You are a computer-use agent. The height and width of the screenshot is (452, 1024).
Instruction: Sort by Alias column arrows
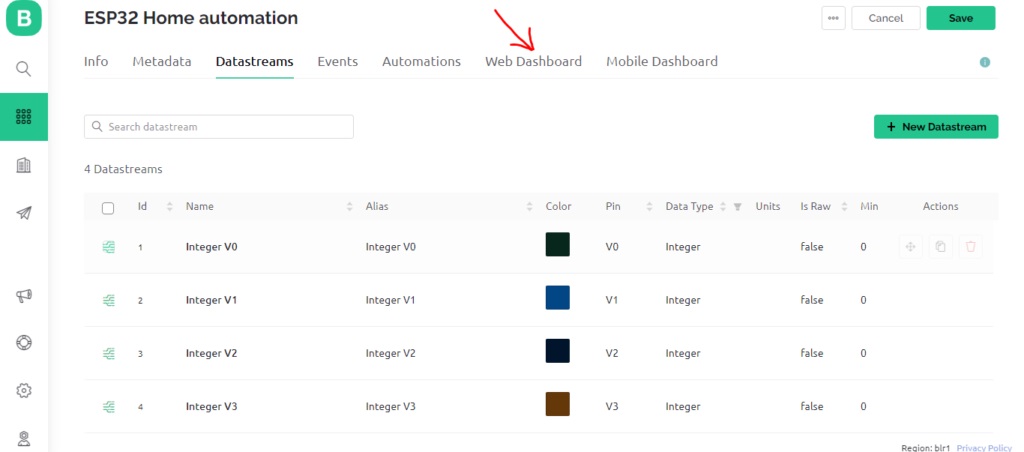[x=529, y=206]
